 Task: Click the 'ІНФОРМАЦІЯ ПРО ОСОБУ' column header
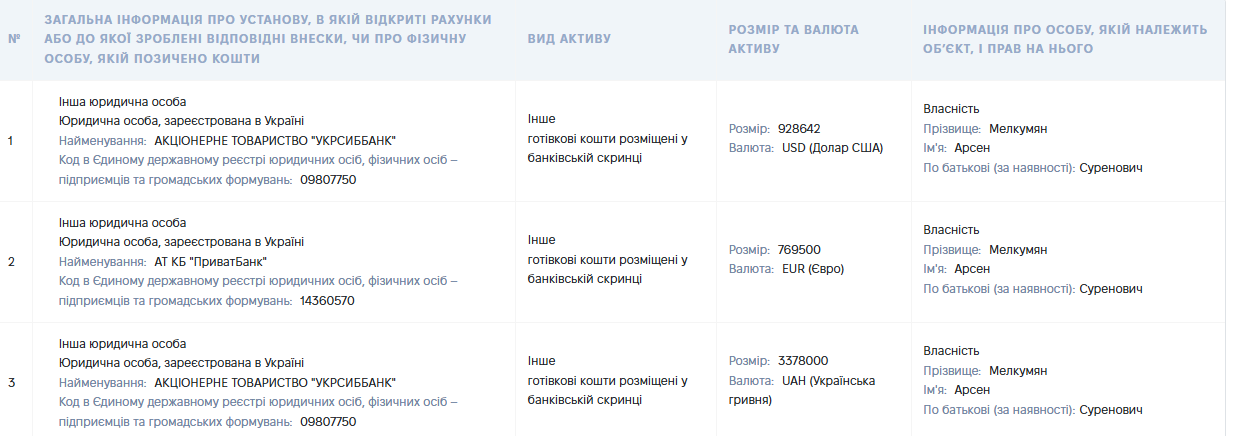tap(1066, 39)
